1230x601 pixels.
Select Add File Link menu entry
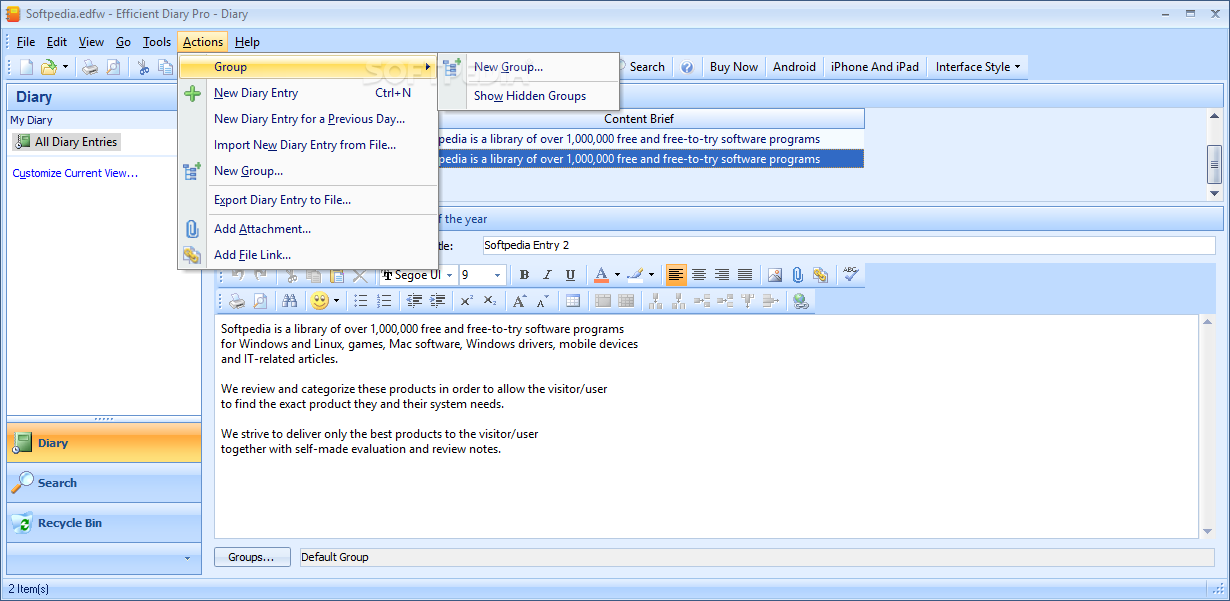coord(308,255)
